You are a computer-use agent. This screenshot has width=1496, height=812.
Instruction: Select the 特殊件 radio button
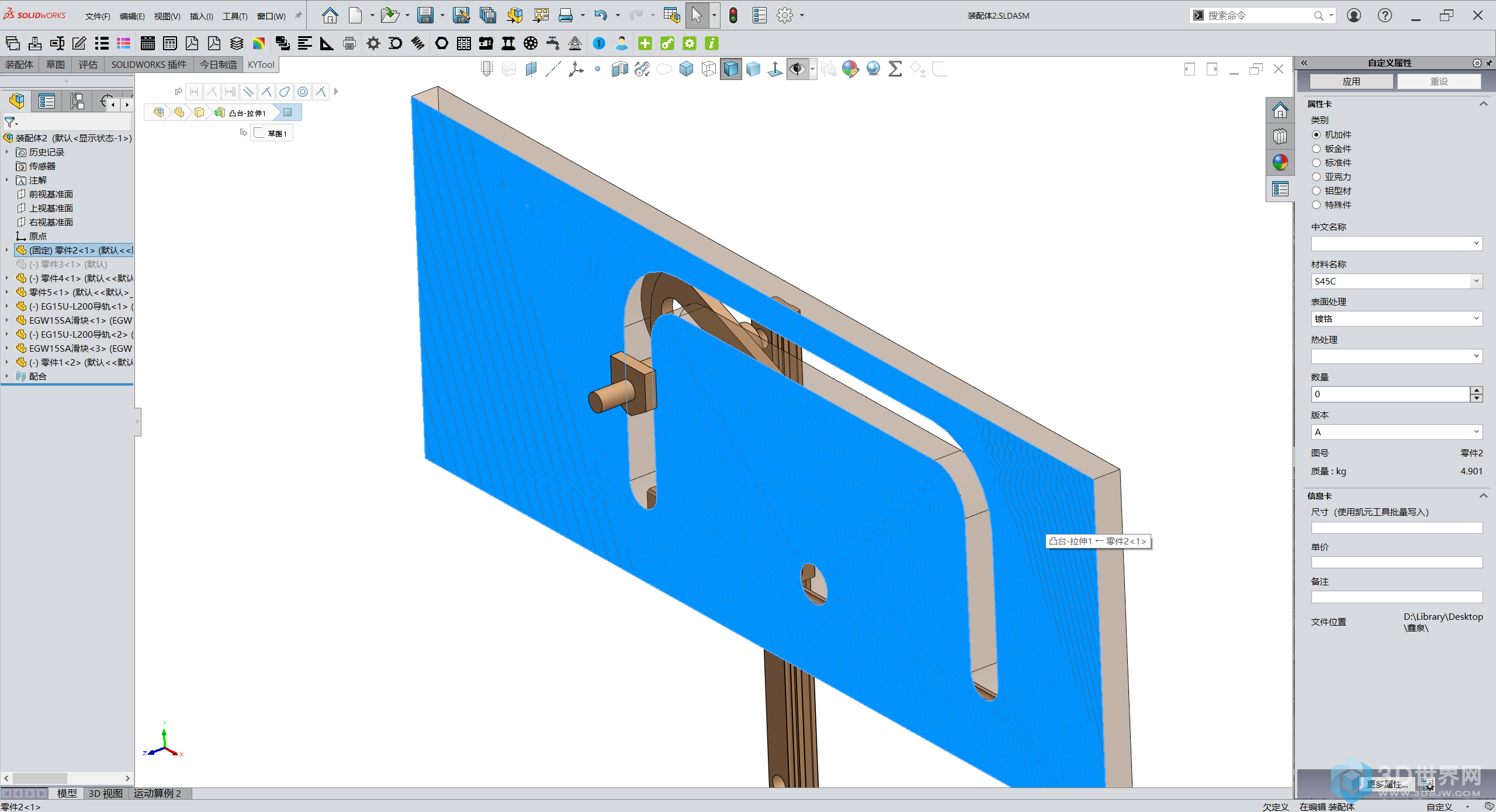point(1317,205)
